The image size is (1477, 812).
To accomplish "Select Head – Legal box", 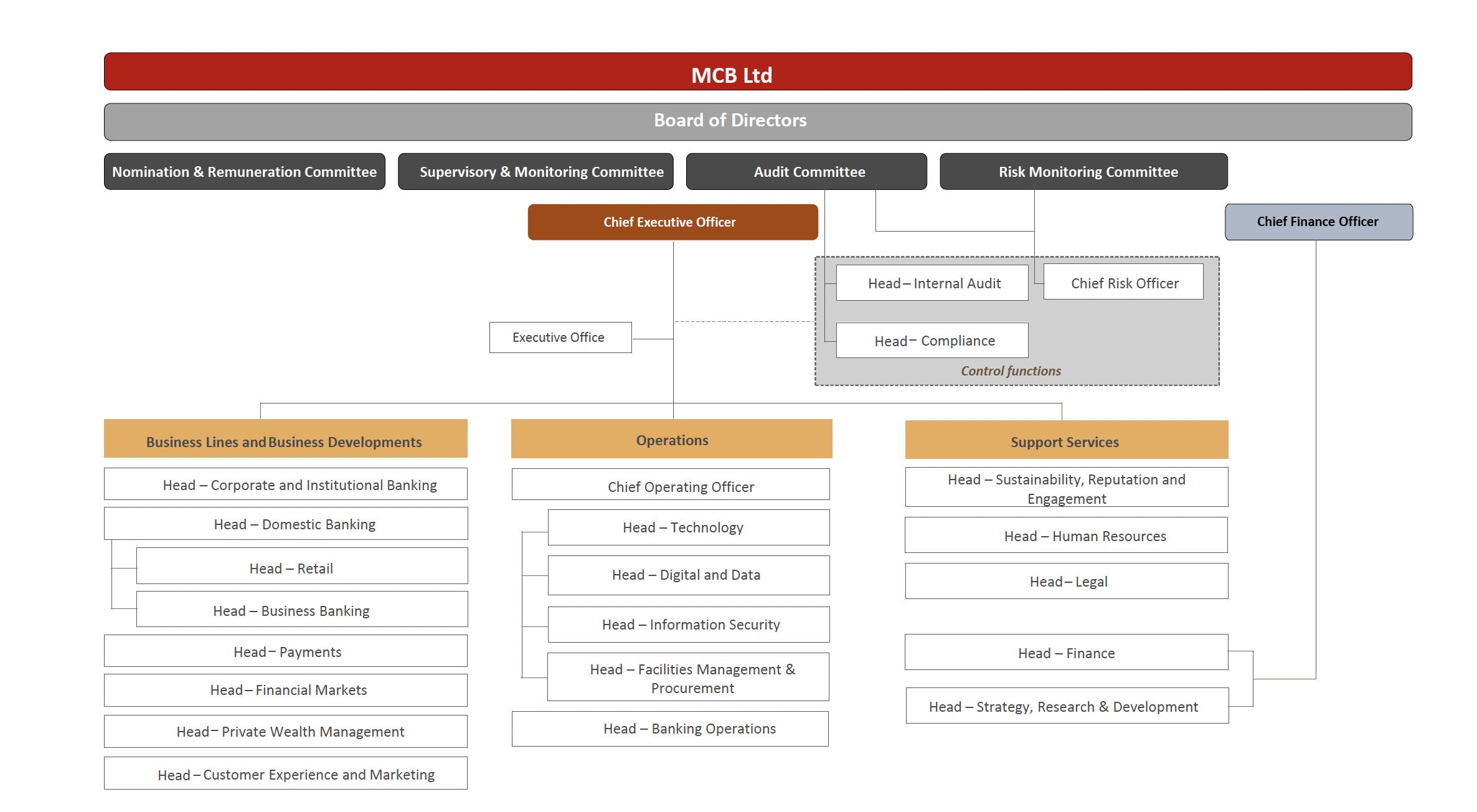I will [x=1067, y=581].
